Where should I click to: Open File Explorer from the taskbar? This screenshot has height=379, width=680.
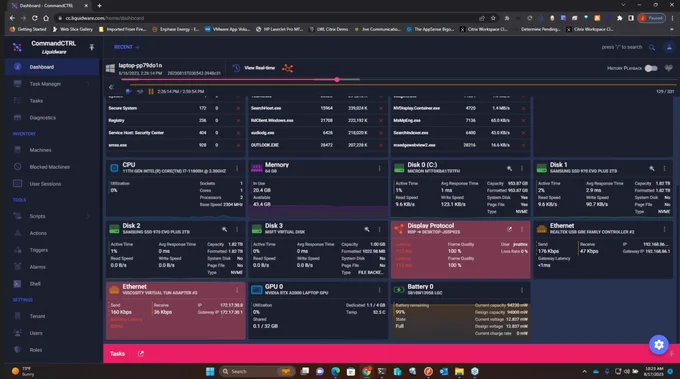click(459, 372)
